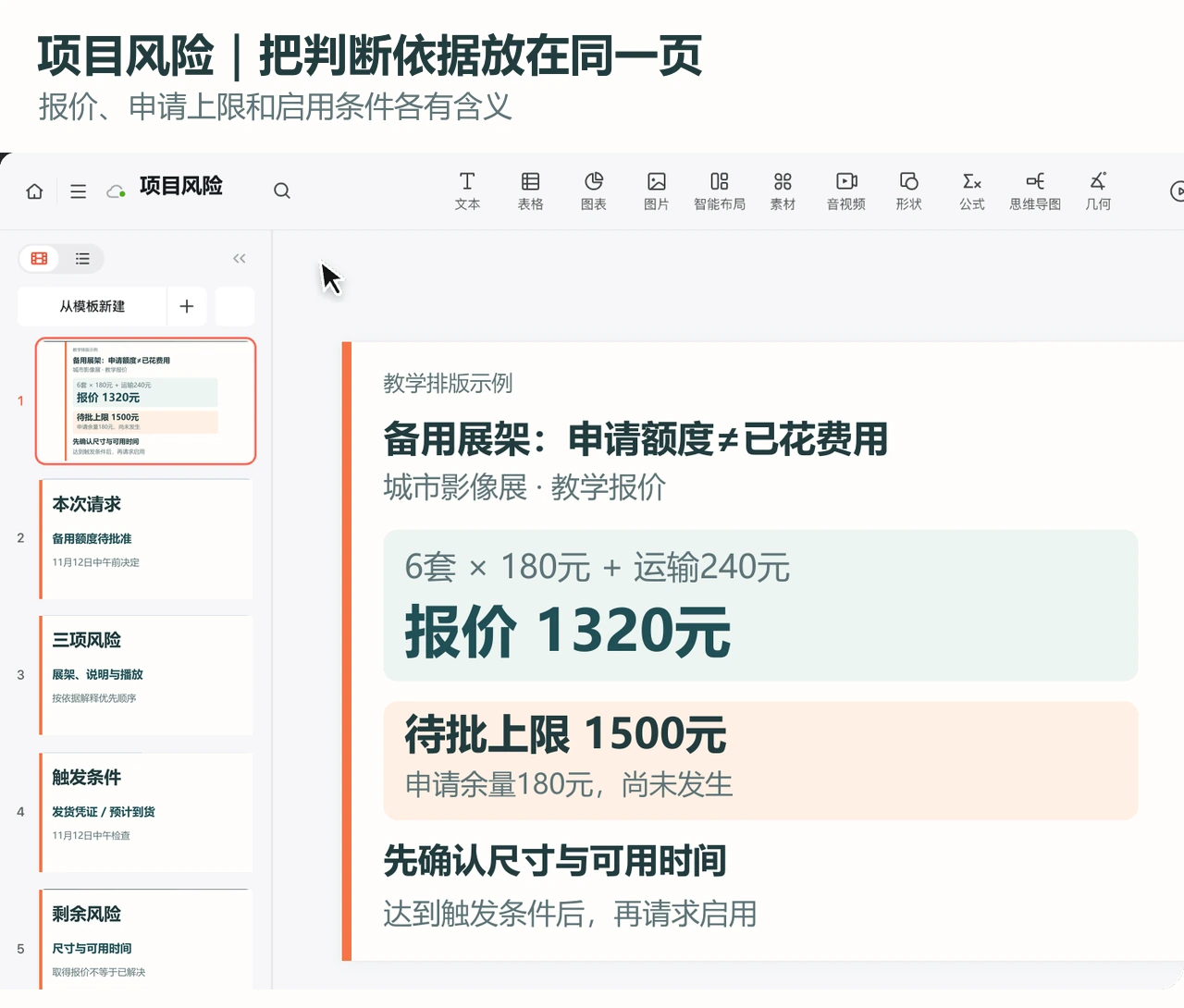Open 智能布局 smart layout tool
This screenshot has width=1184, height=1008.
(x=720, y=191)
